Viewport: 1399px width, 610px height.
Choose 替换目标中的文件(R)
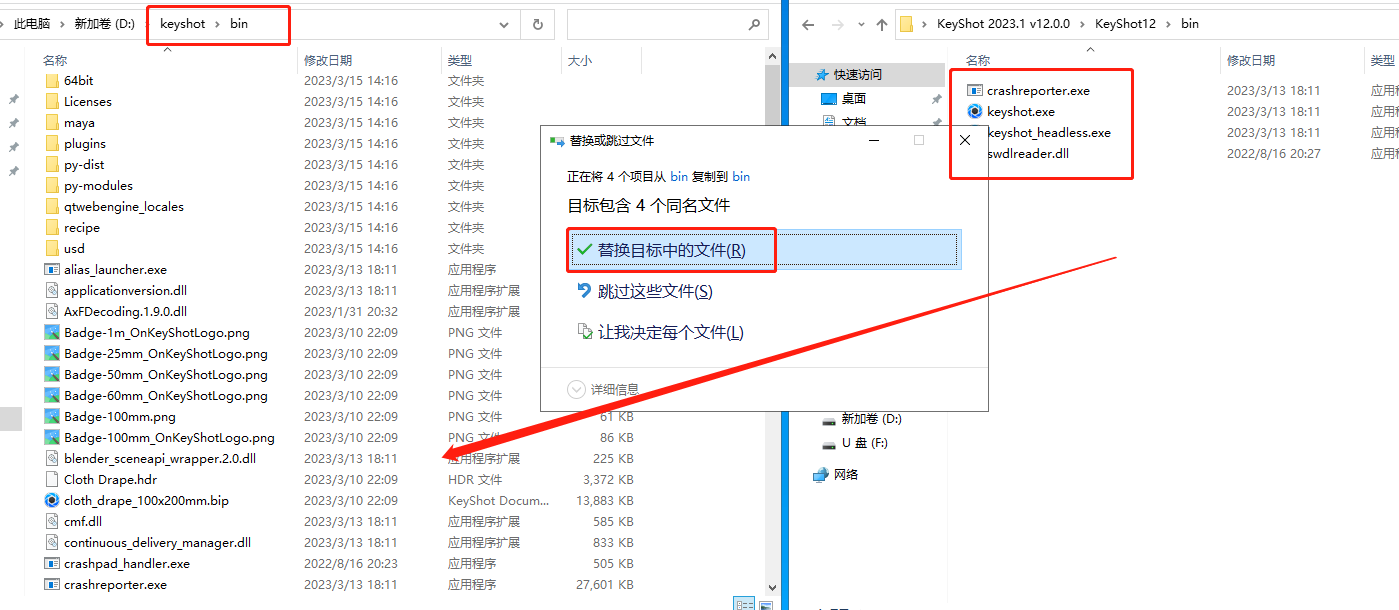765,250
